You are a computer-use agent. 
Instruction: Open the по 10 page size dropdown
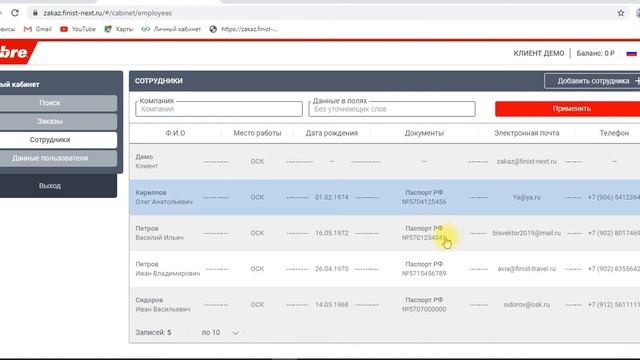(x=220, y=333)
